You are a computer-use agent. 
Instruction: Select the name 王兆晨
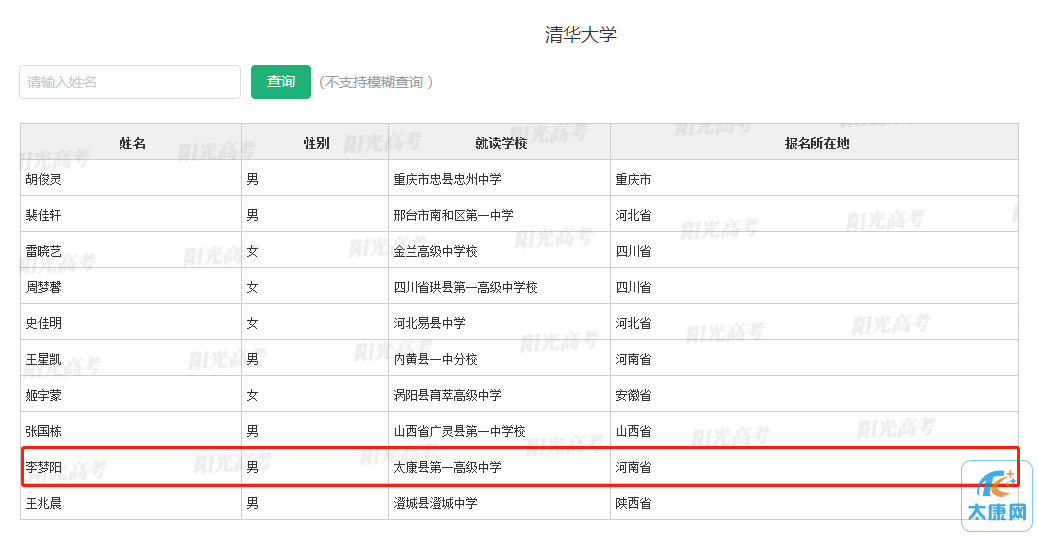point(44,503)
